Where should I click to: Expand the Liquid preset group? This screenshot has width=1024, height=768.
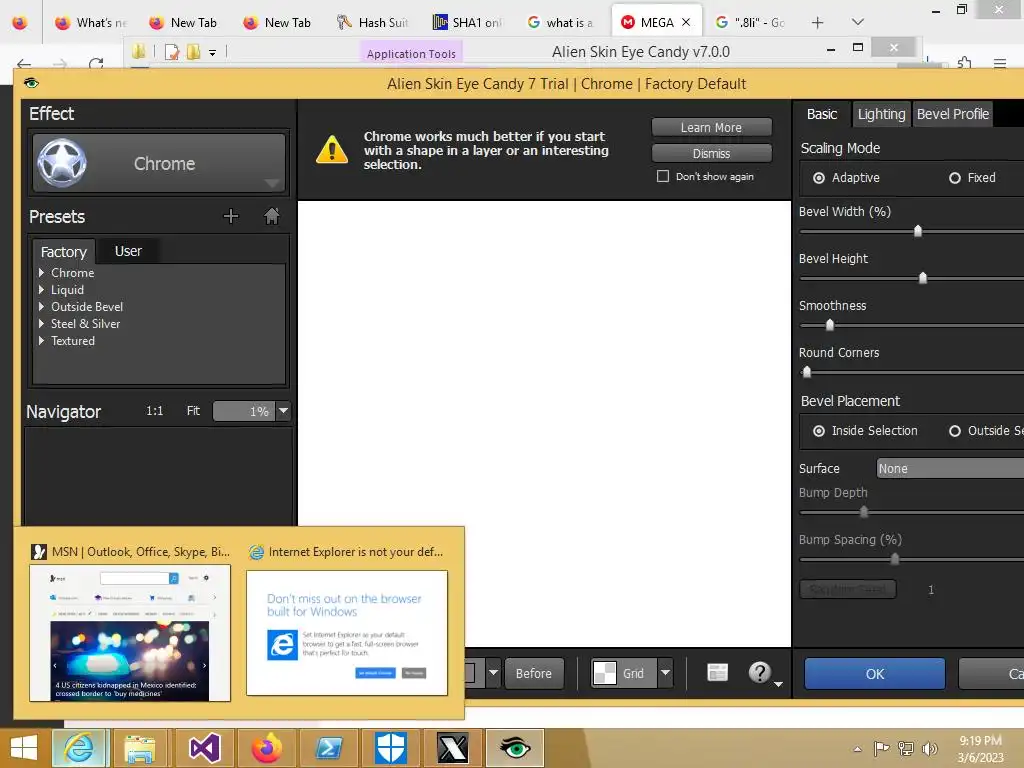pos(42,289)
